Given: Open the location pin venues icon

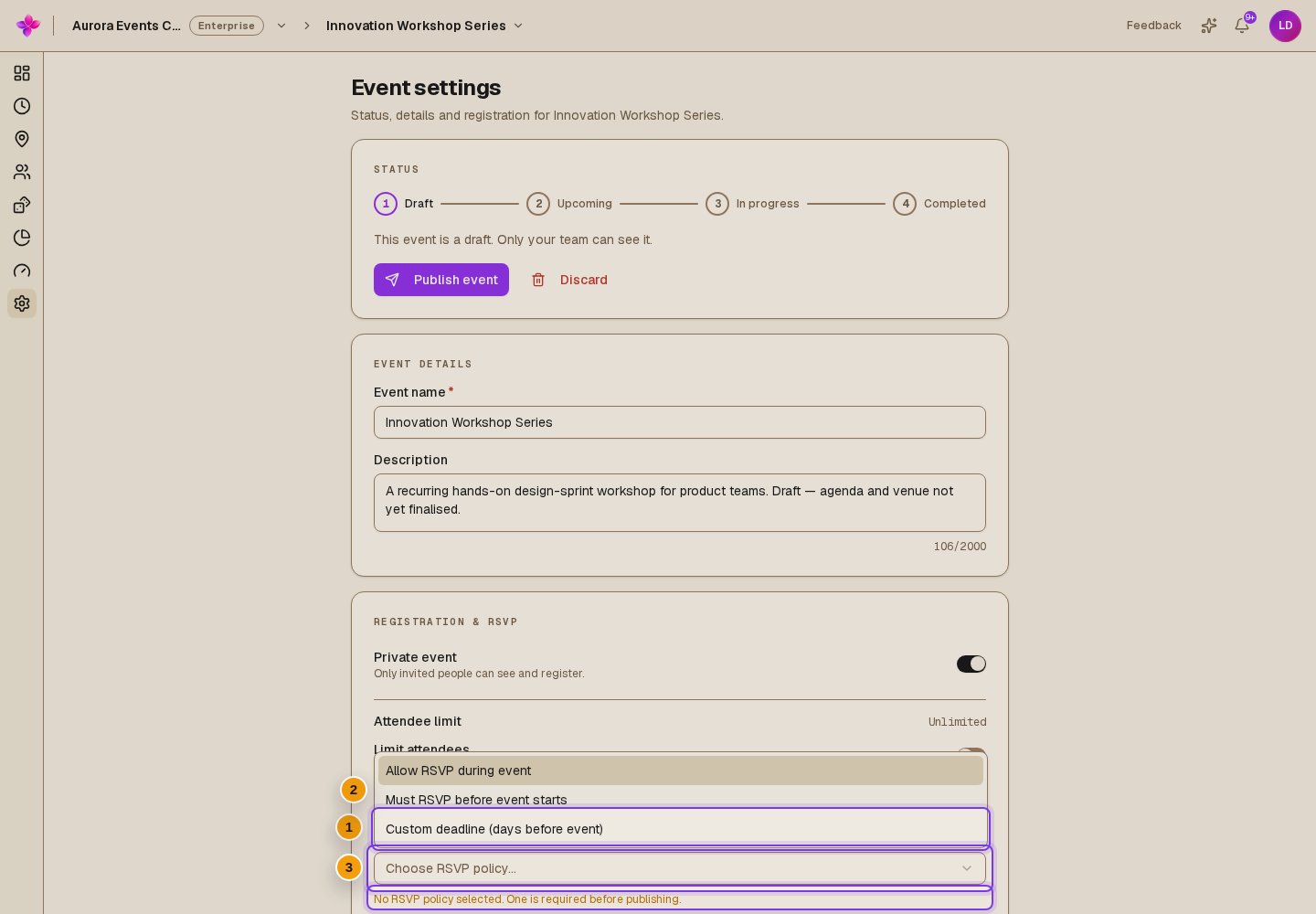Looking at the screenshot, I should (x=22, y=139).
